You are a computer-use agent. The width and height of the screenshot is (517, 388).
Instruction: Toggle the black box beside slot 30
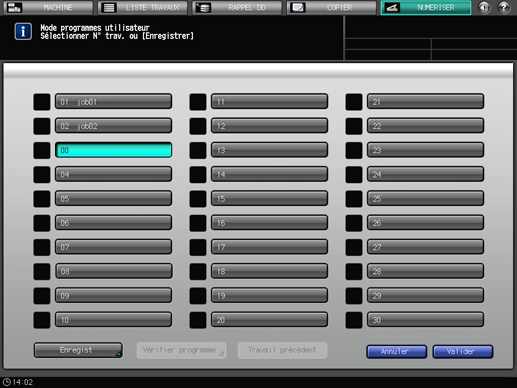(x=354, y=320)
